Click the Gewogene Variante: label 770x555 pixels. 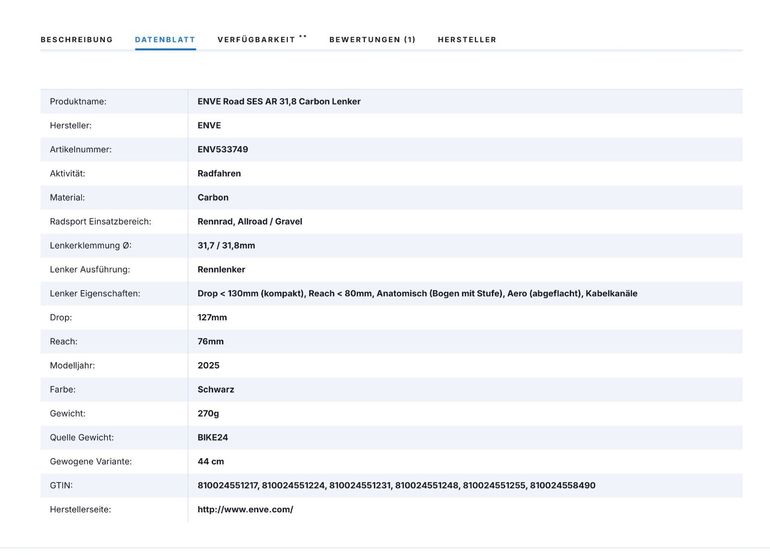point(91,462)
